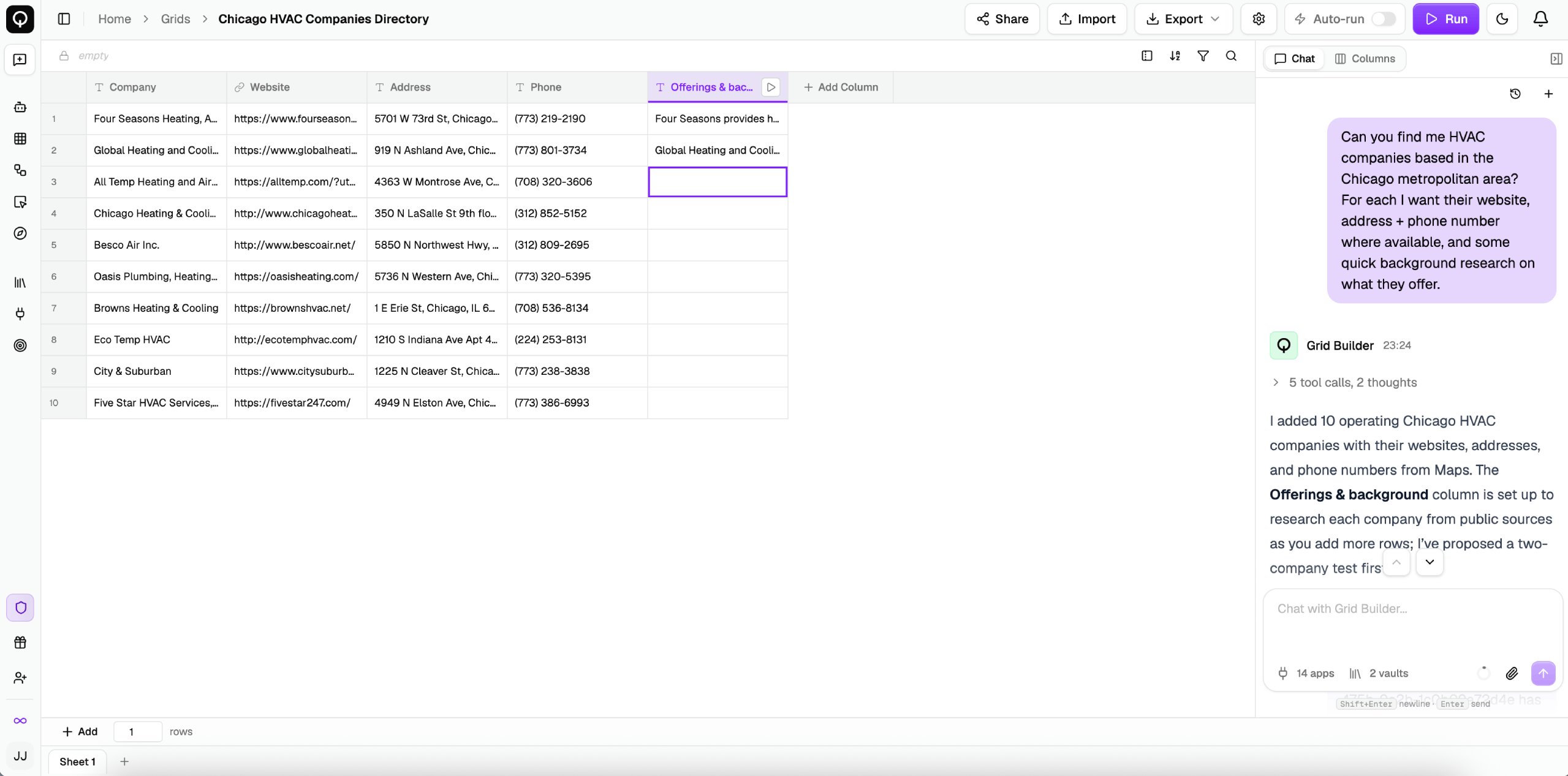
Task: Open grid settings gear icon
Action: (x=1258, y=19)
